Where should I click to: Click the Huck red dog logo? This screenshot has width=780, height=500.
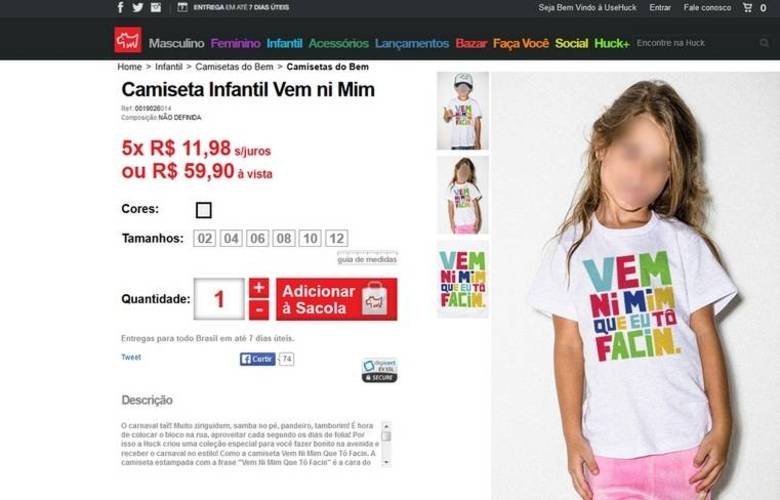(x=128, y=40)
